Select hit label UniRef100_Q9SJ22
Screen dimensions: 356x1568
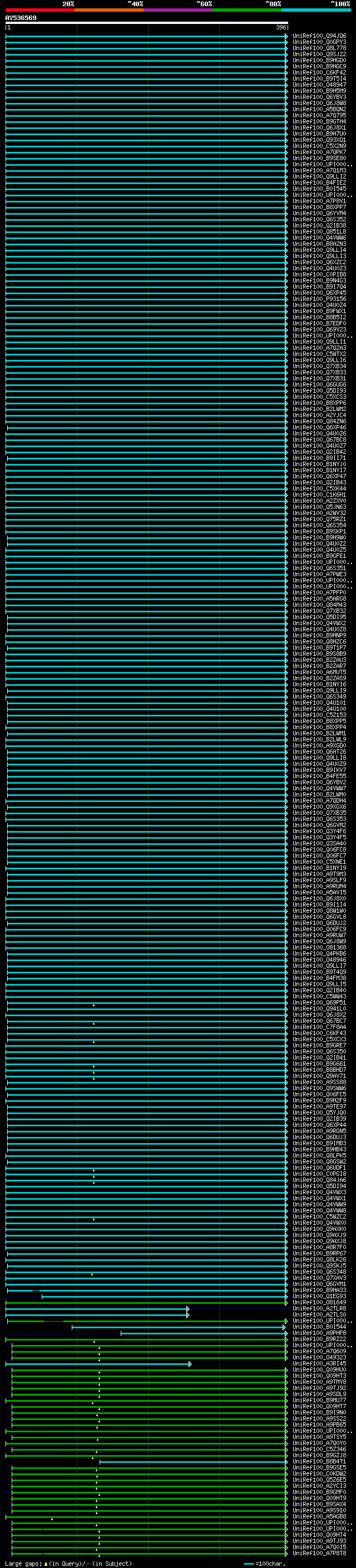pos(319,54)
